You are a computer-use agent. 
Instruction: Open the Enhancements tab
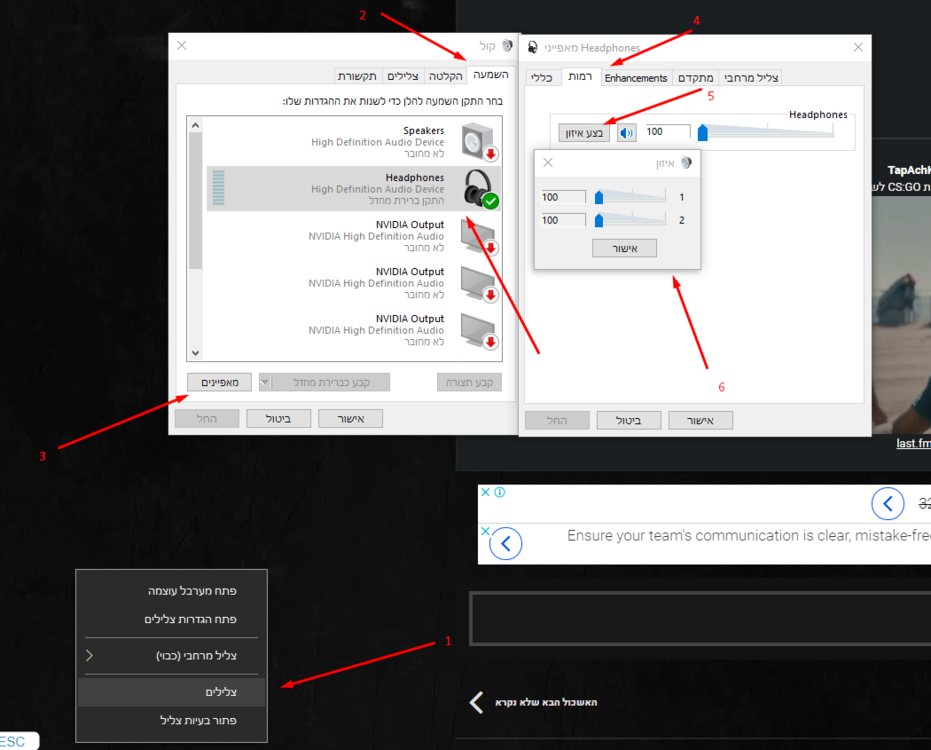point(635,78)
